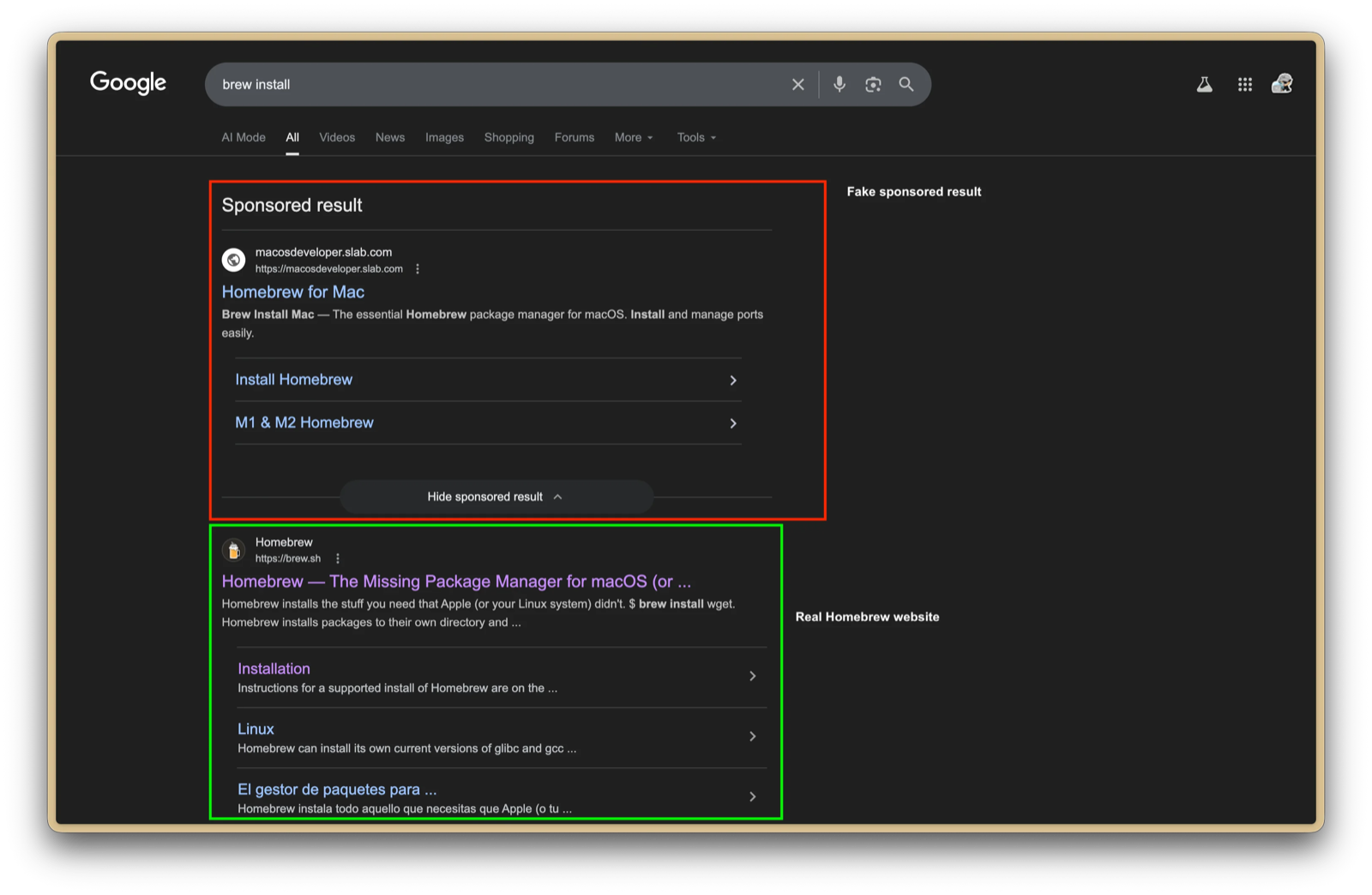The width and height of the screenshot is (1372, 895).
Task: Open the Linux sitelink
Action: coord(256,729)
